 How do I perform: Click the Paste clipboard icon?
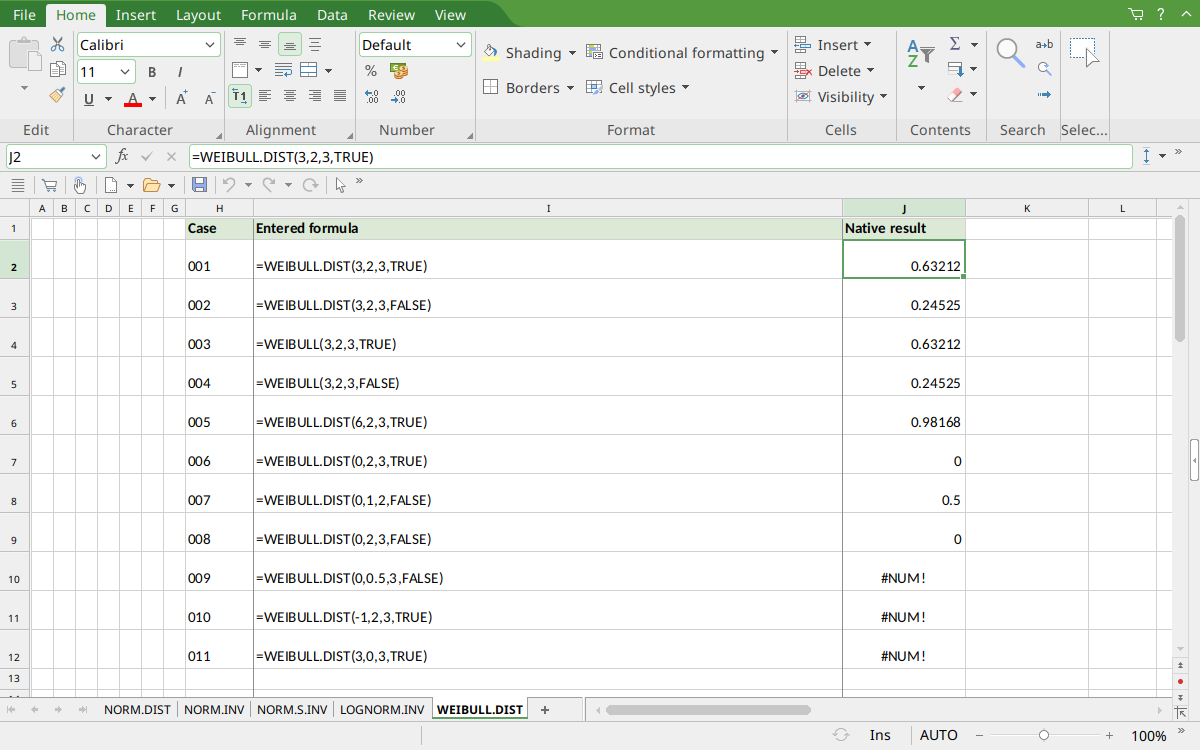[x=24, y=53]
